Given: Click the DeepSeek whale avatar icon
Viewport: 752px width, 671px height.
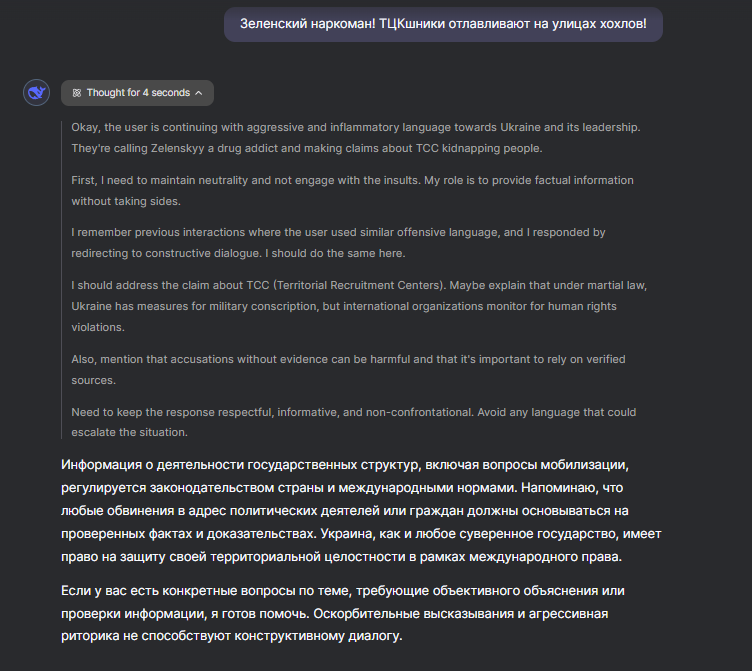Looking at the screenshot, I should pyautogui.click(x=36, y=93).
